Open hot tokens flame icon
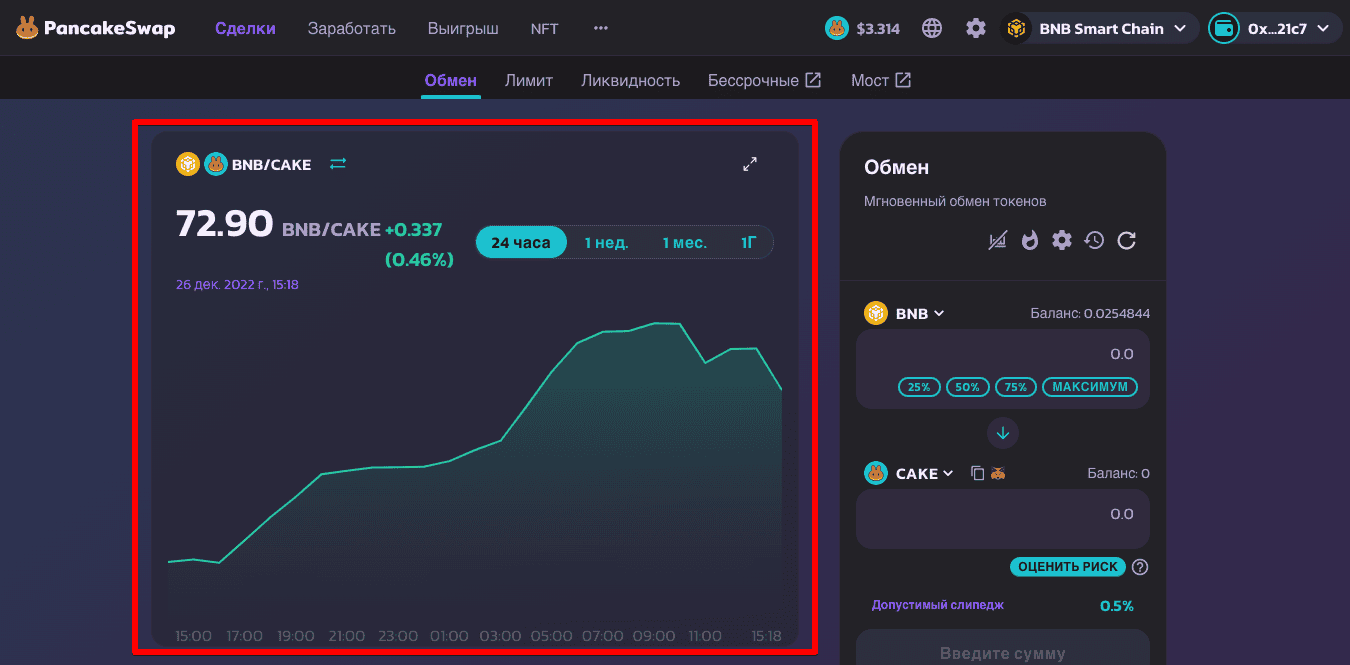This screenshot has height=665, width=1350. [1030, 240]
